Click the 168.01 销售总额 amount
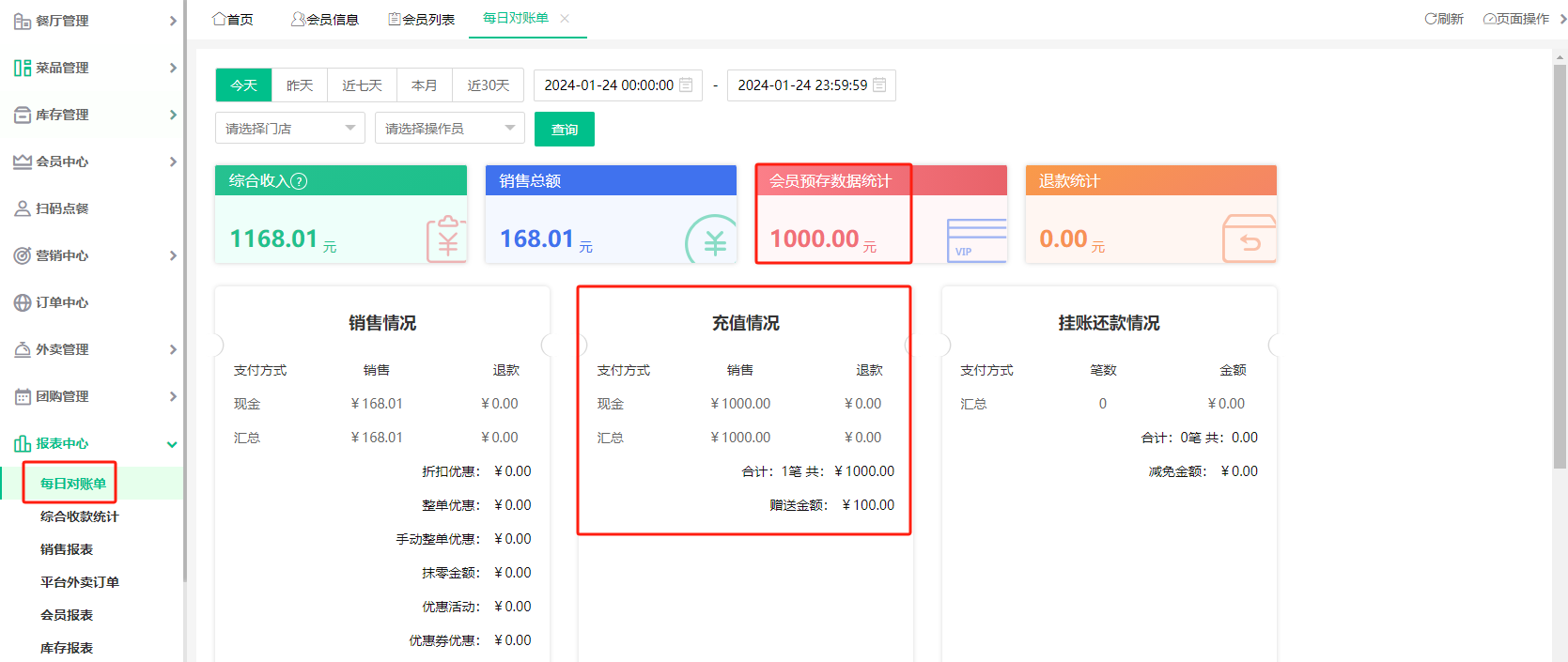Viewport: 1568px width, 662px height. tap(536, 239)
